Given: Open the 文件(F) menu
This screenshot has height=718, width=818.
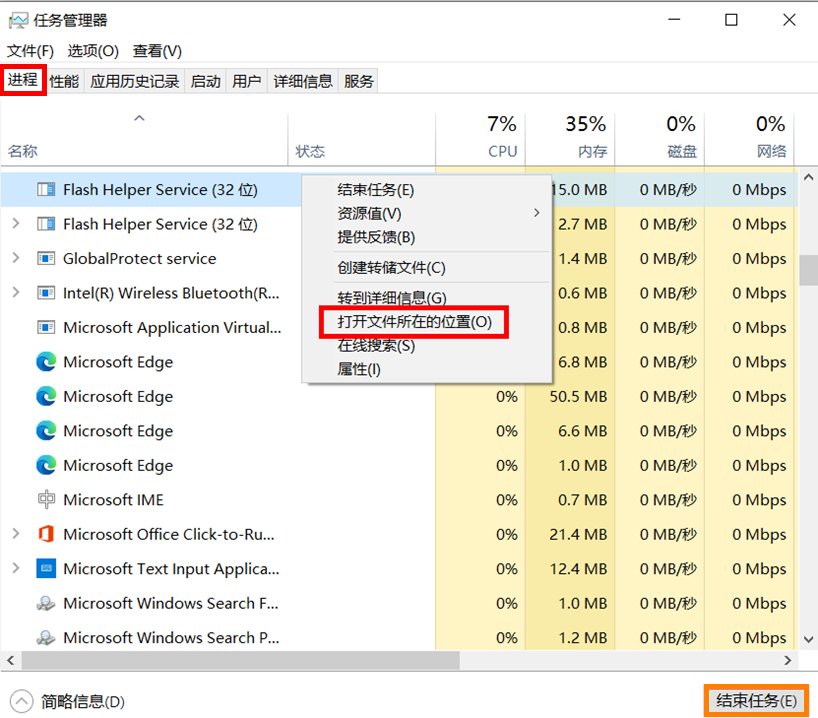Looking at the screenshot, I should click(x=30, y=51).
